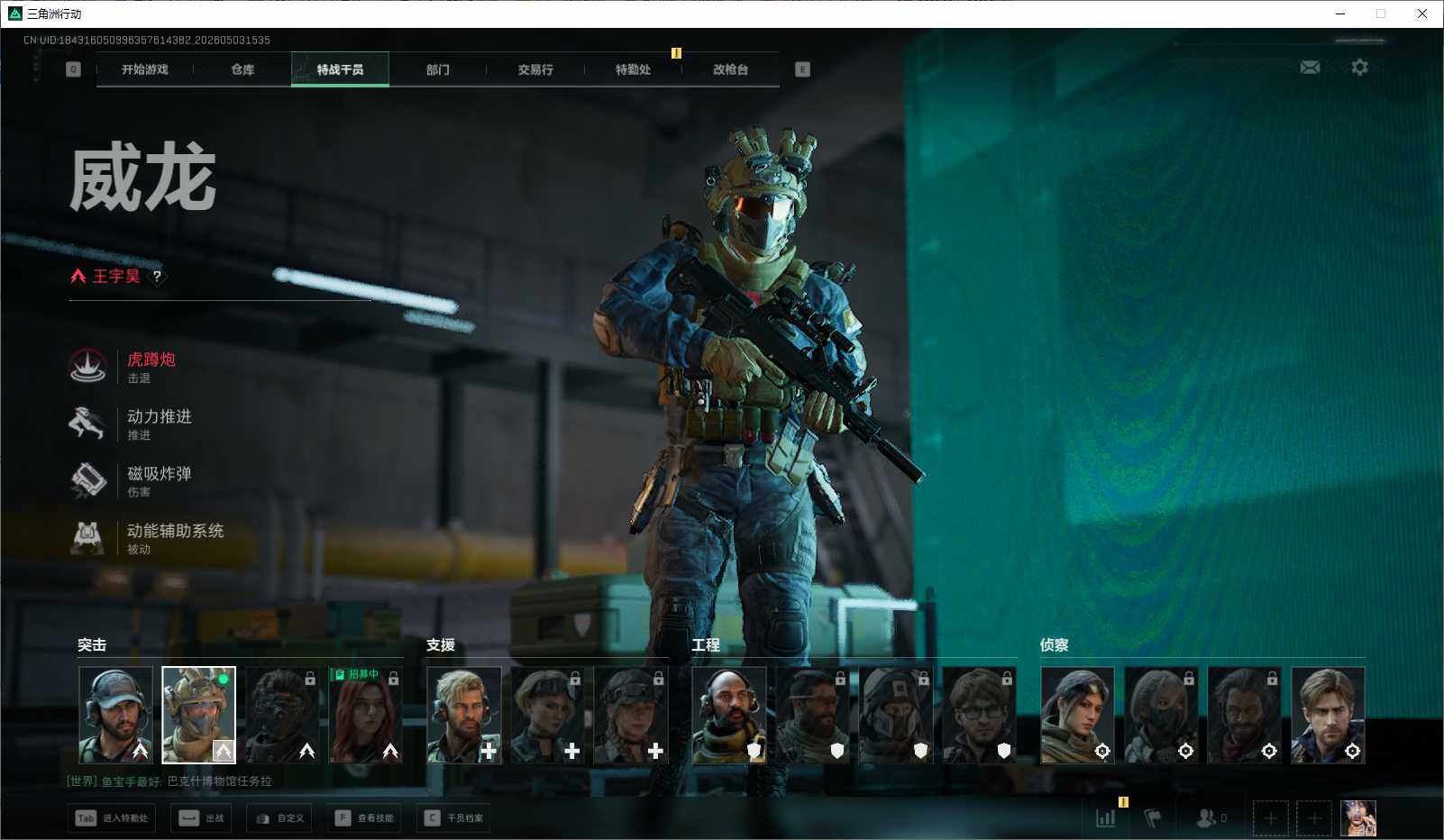
Task: Open the 干员档案 button
Action: pyautogui.click(x=453, y=818)
